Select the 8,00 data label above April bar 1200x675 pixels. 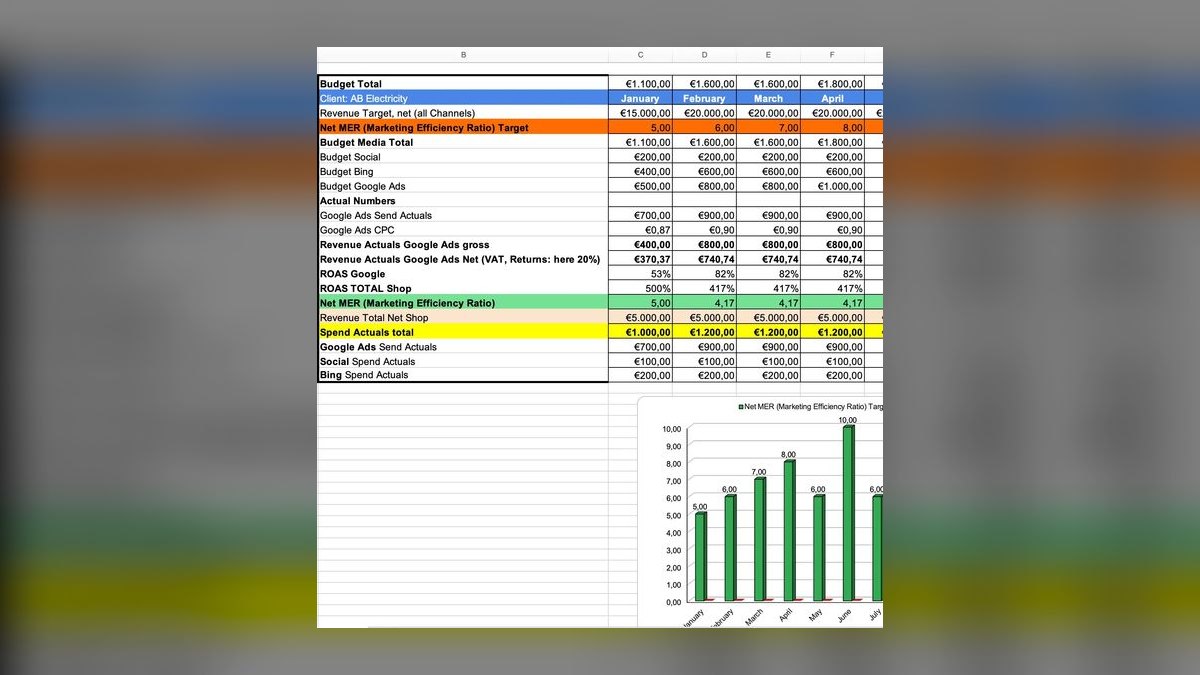tap(789, 454)
